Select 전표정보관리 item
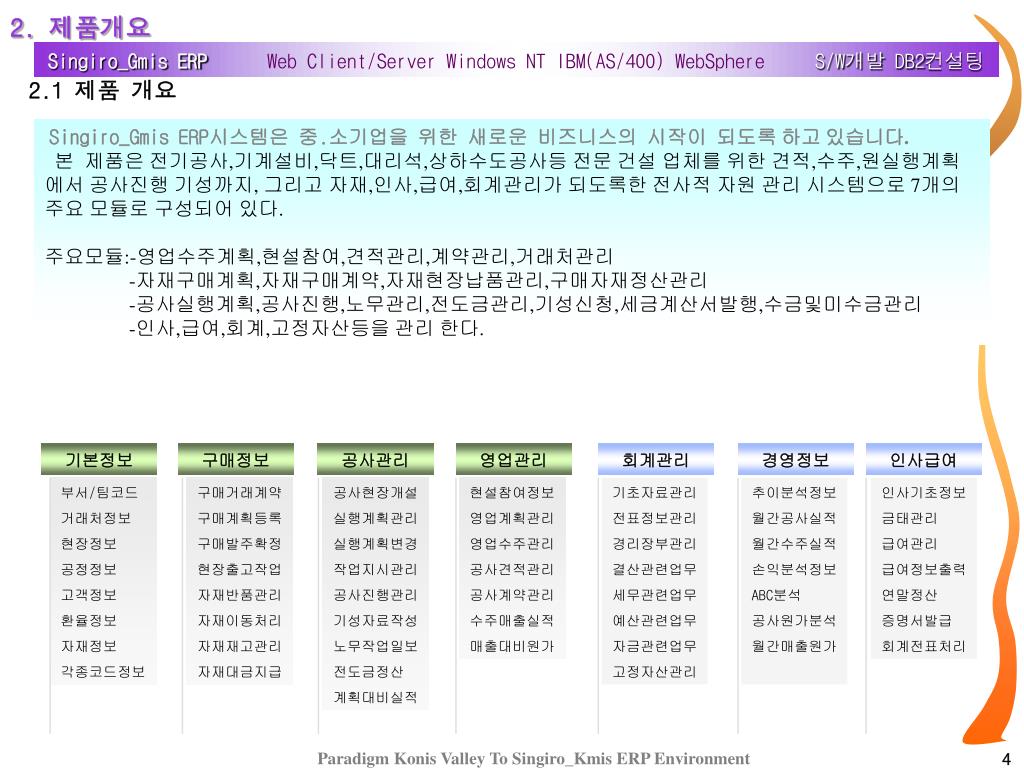This screenshot has height=768, width=1024. click(x=654, y=518)
